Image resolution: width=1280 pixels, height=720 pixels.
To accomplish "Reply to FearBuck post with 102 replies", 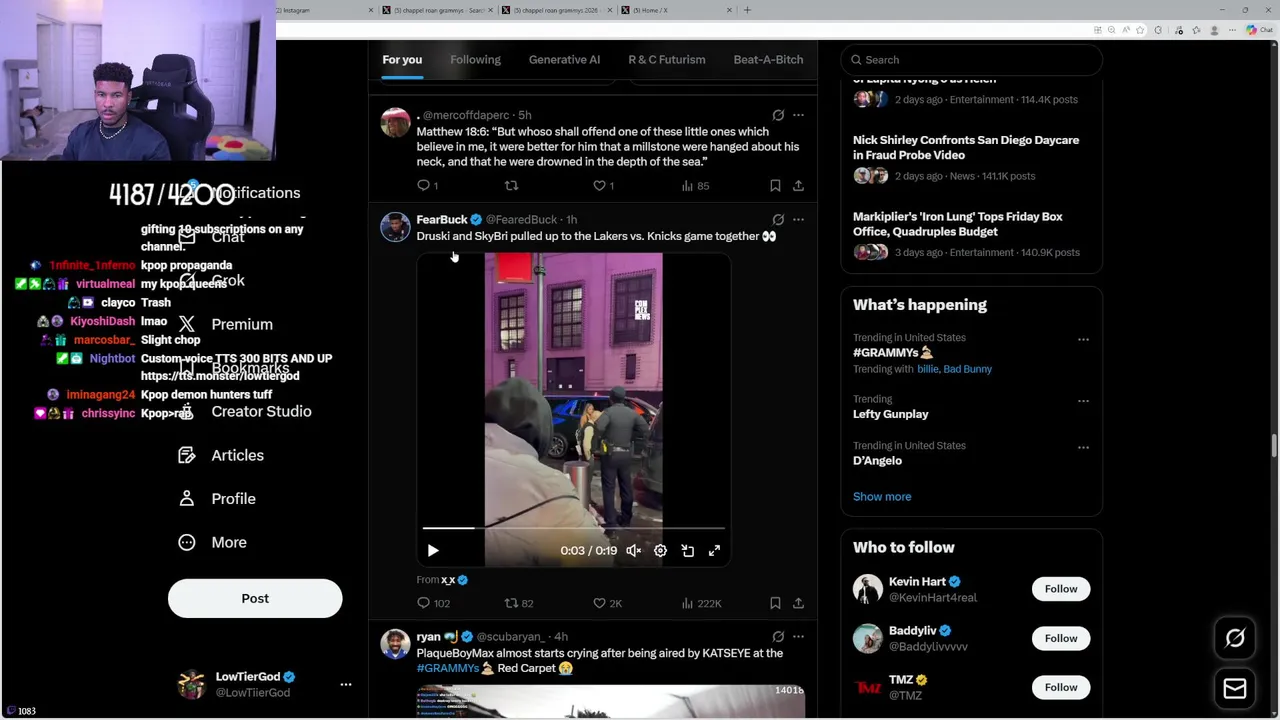I will point(433,603).
